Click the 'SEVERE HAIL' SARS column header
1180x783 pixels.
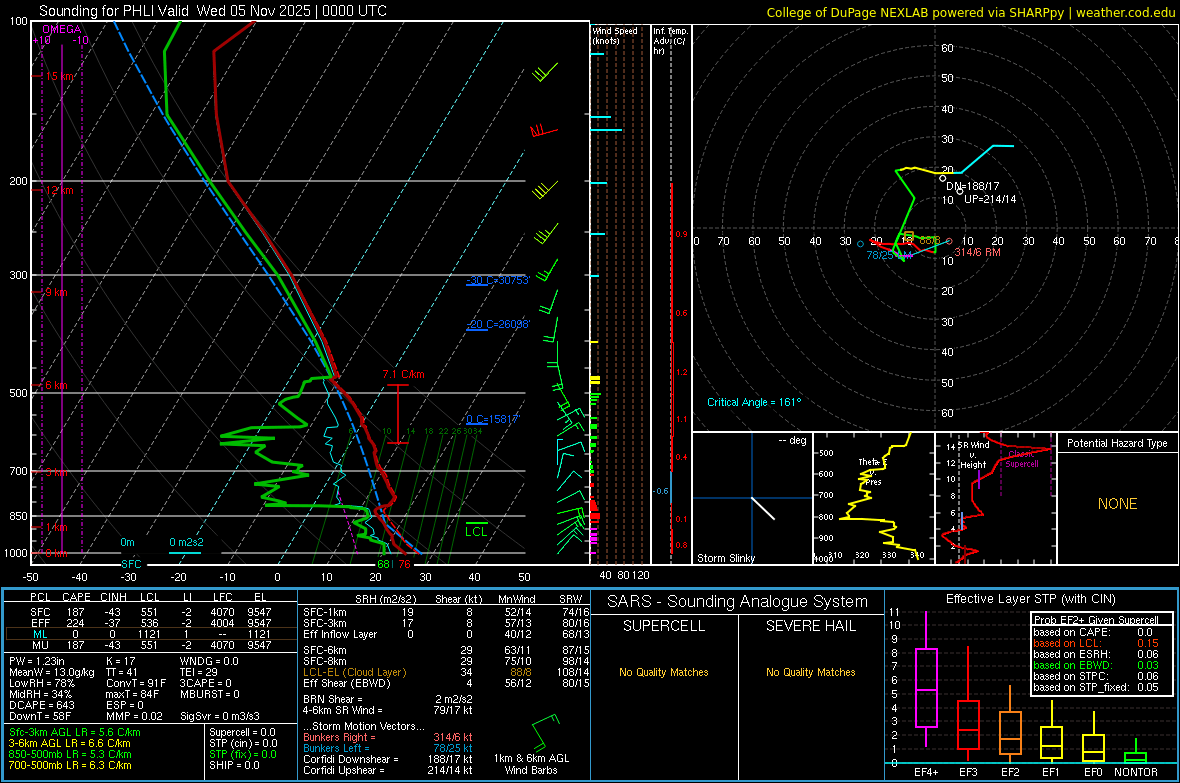(x=810, y=626)
